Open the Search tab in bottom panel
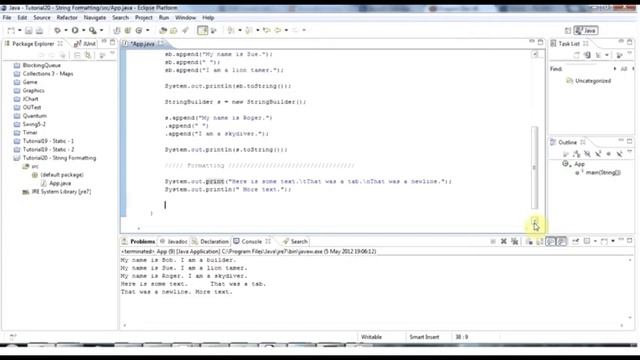 click(295, 242)
